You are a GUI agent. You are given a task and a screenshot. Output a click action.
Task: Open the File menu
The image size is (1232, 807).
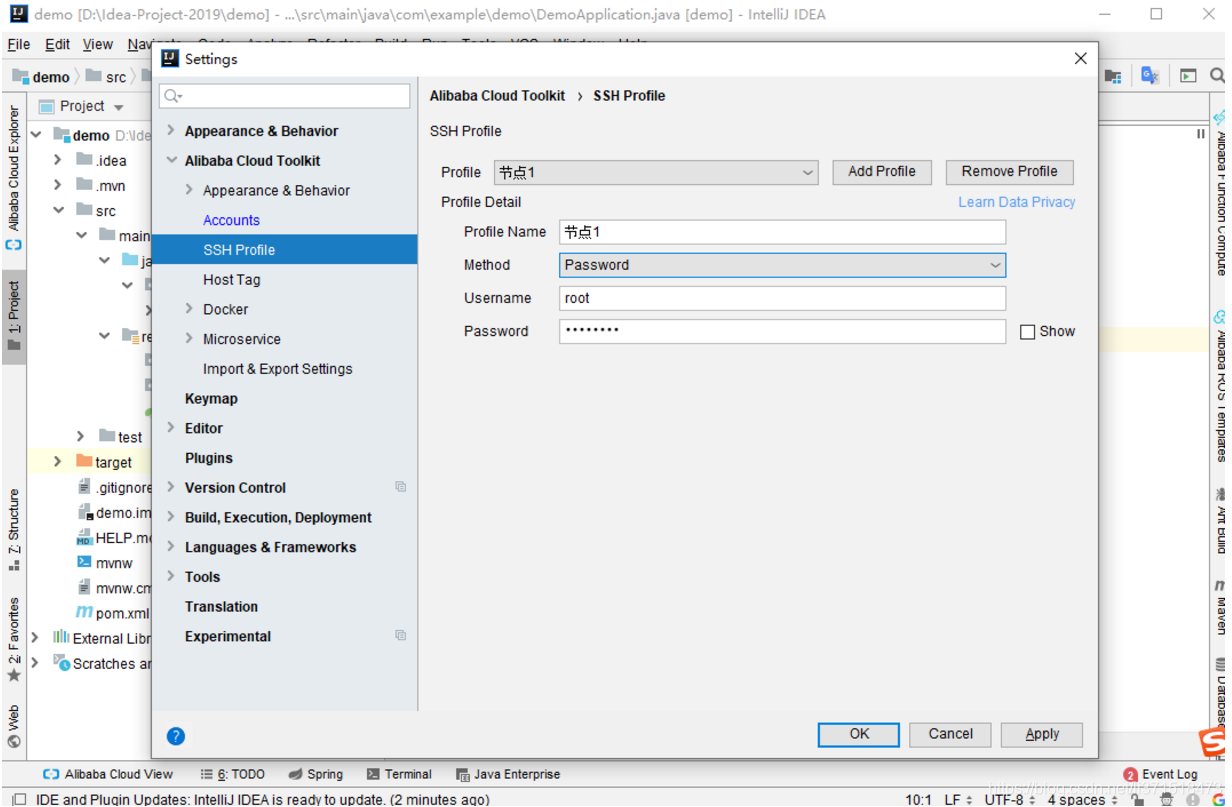[19, 44]
